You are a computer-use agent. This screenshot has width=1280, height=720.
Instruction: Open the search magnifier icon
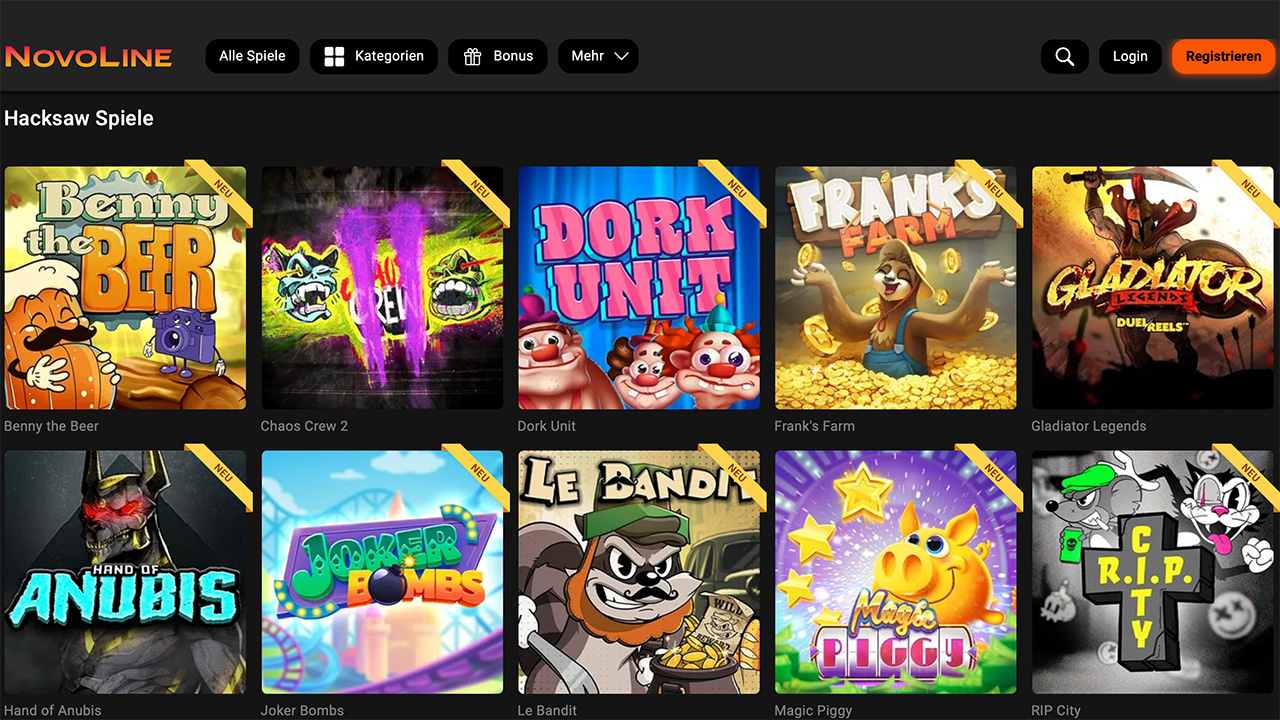point(1065,57)
